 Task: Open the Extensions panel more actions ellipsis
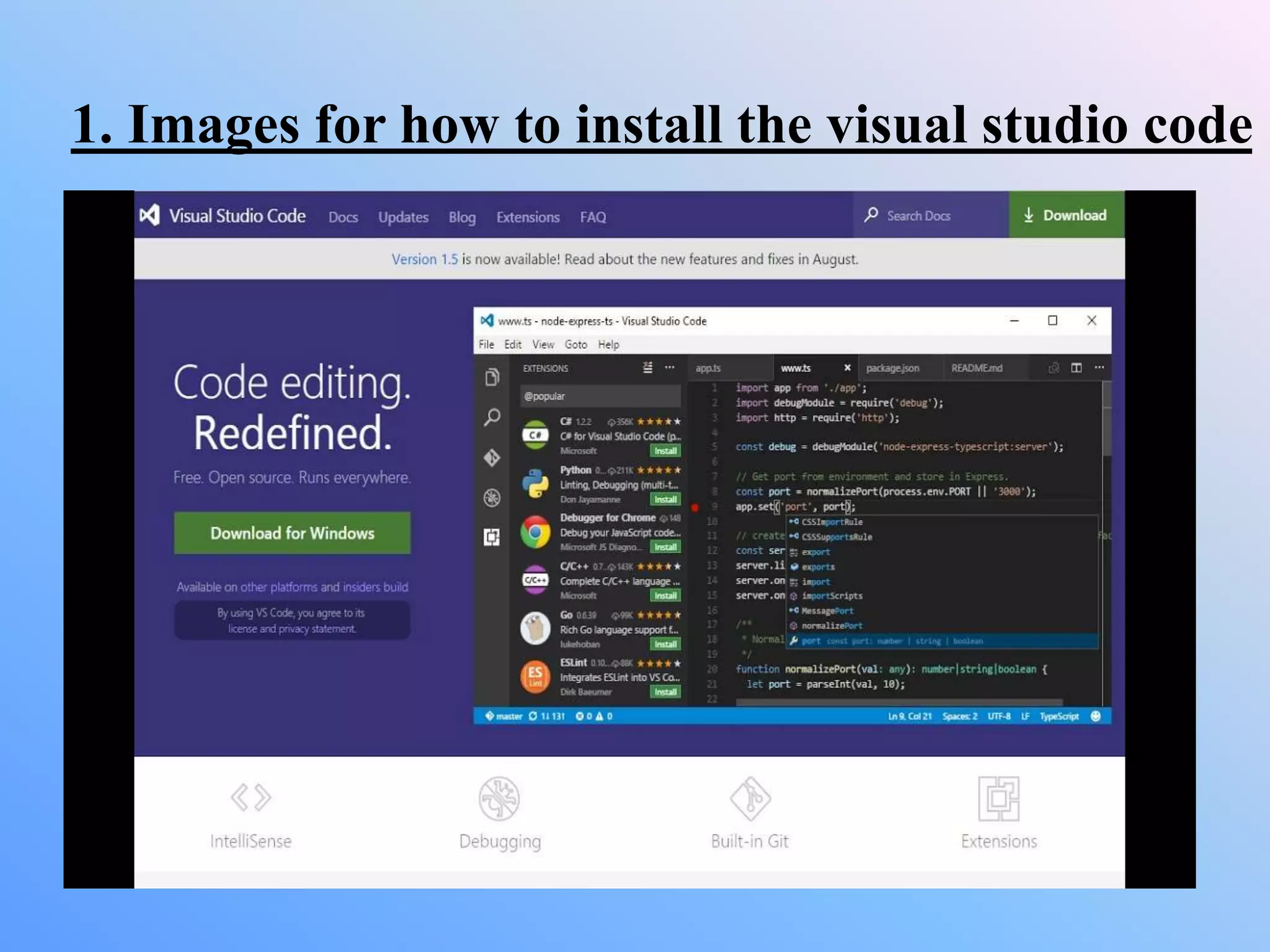[670, 368]
